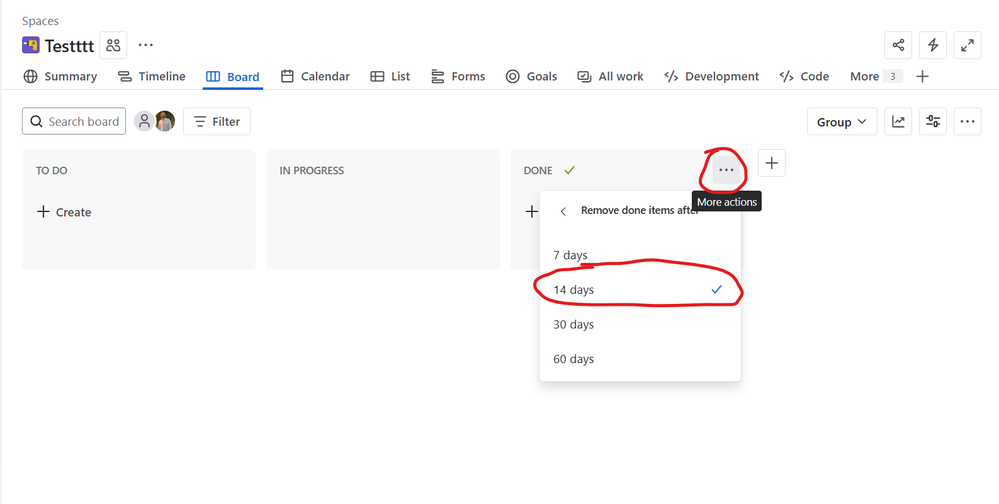
Task: Click the DONE column header
Action: pyautogui.click(x=538, y=171)
